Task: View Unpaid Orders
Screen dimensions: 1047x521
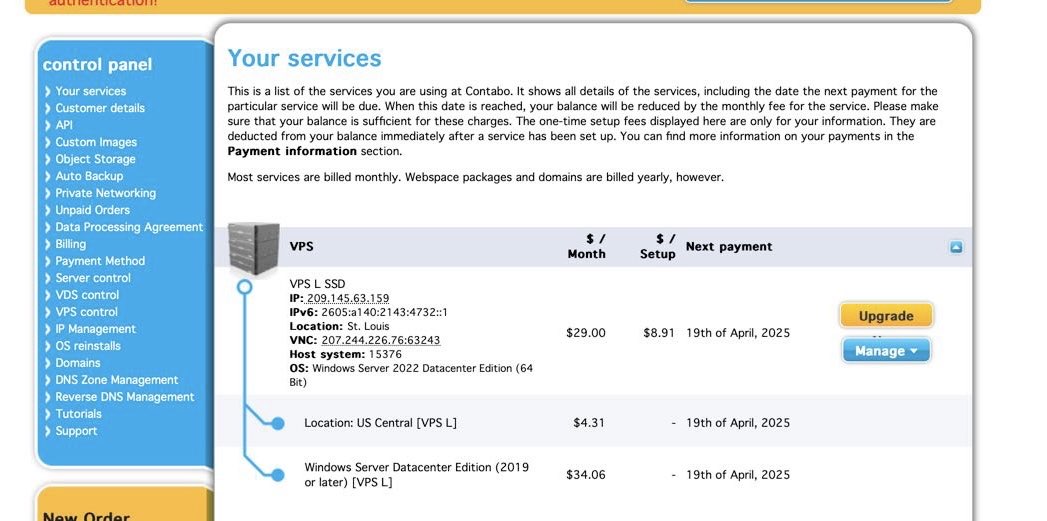Action: (92, 210)
